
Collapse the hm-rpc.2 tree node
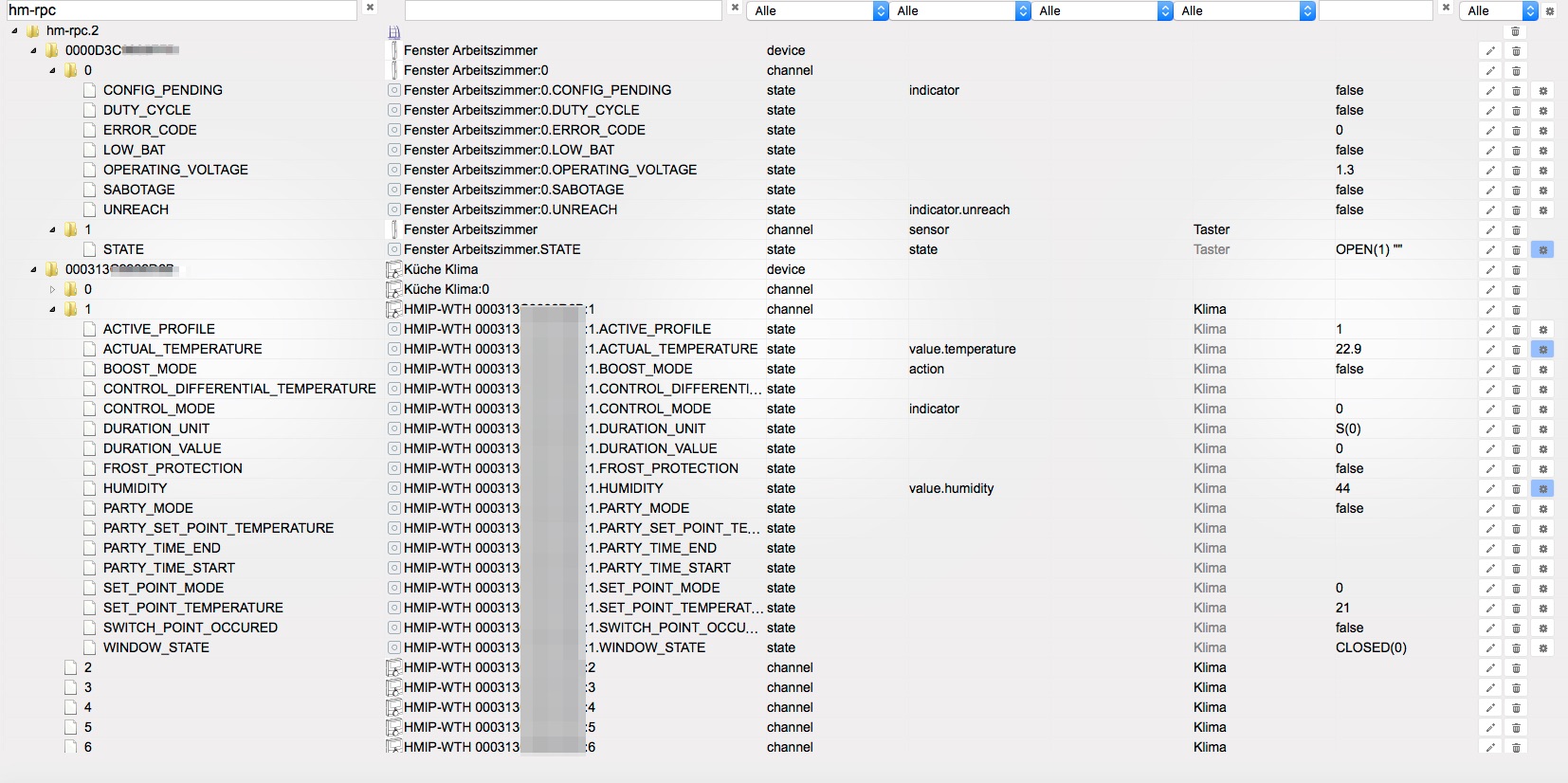(x=14, y=31)
